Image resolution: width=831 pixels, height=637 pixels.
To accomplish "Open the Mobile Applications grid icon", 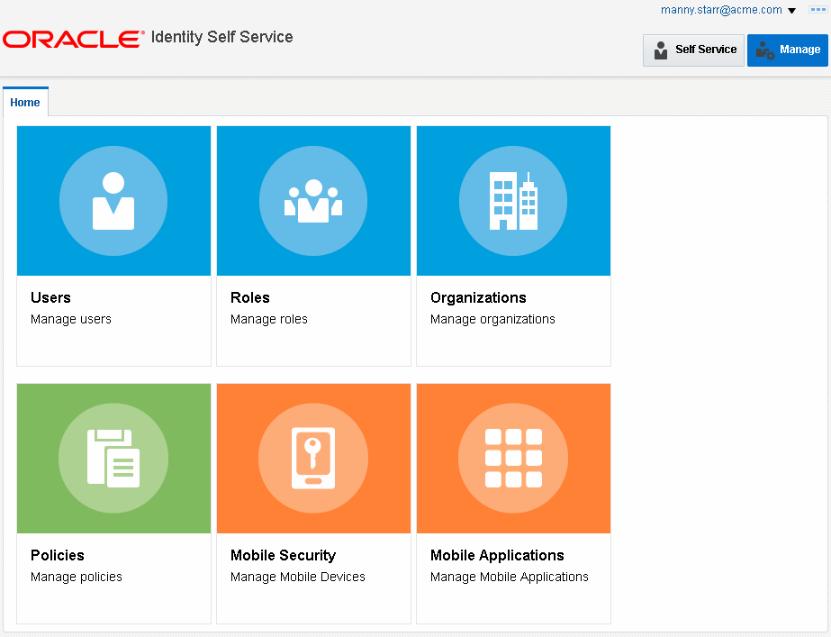I will click(x=513, y=458).
